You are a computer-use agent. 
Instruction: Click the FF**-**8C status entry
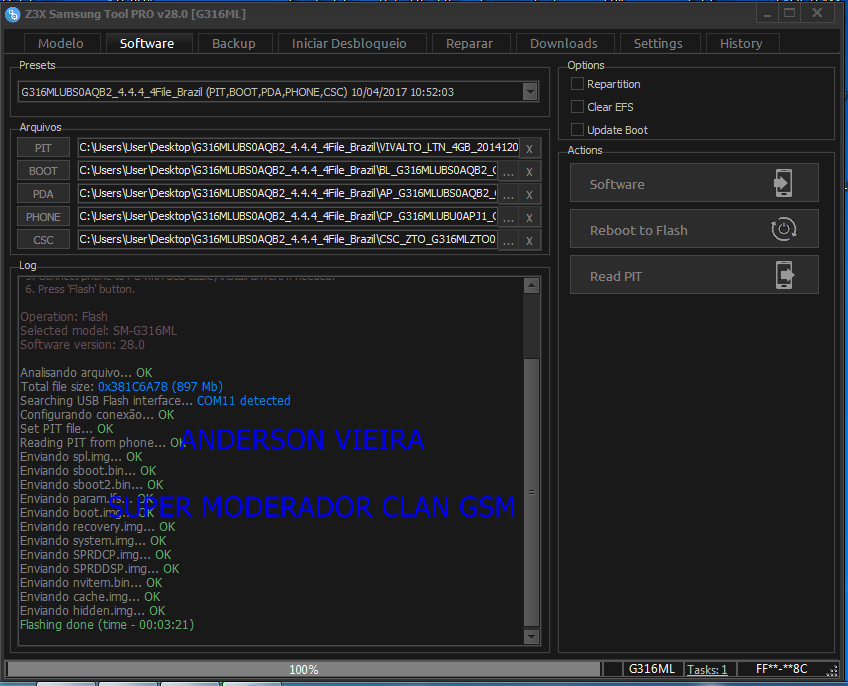[x=781, y=669]
